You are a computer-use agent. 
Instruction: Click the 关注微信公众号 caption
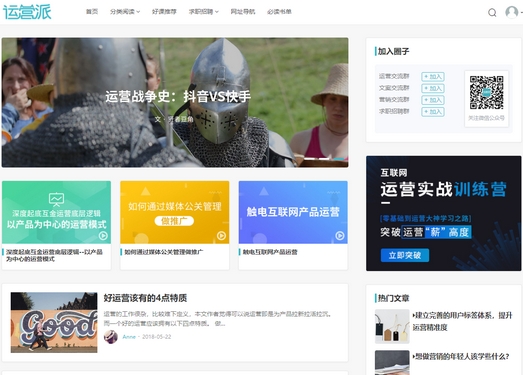pos(486,118)
